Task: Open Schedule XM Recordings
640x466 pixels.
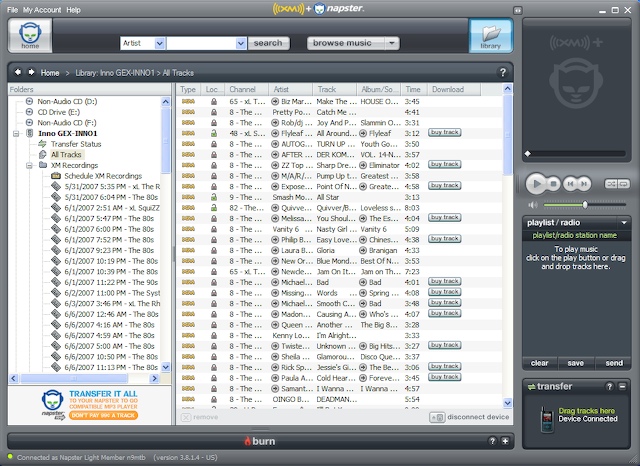Action: (x=103, y=176)
